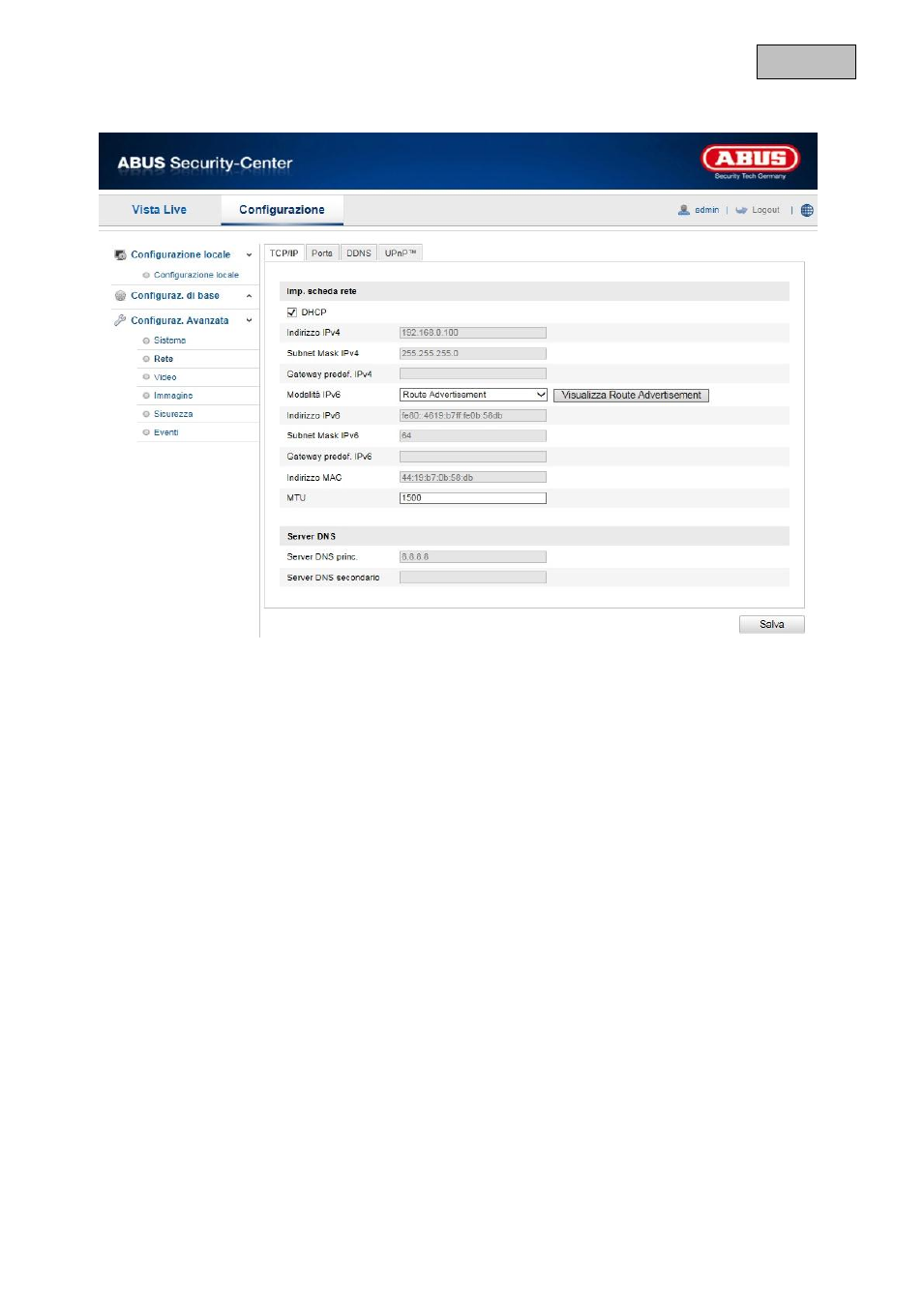This screenshot has height=1306, width=924.
Task: Click the MTU input field
Action: 473,498
